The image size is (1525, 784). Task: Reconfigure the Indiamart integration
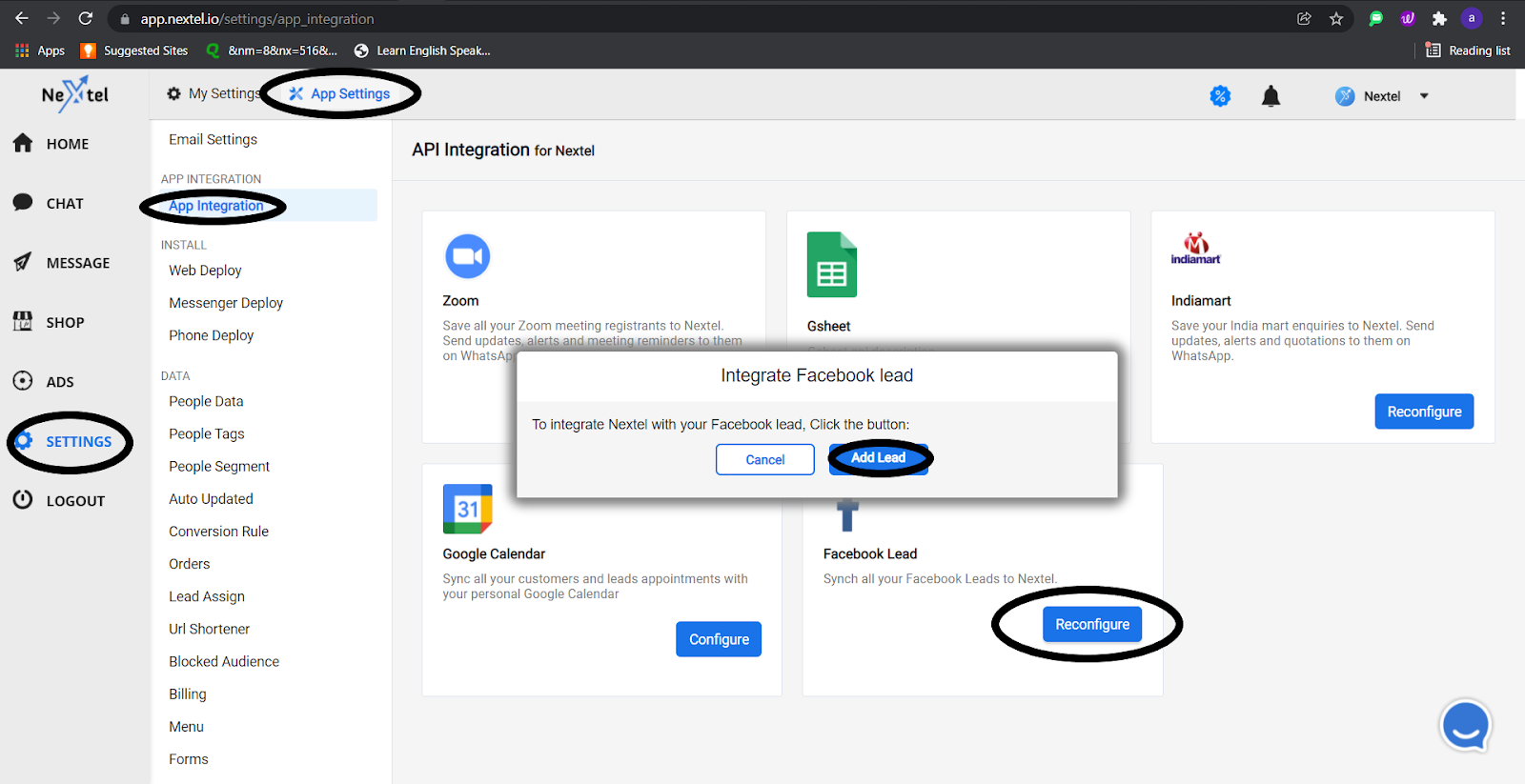pos(1424,412)
